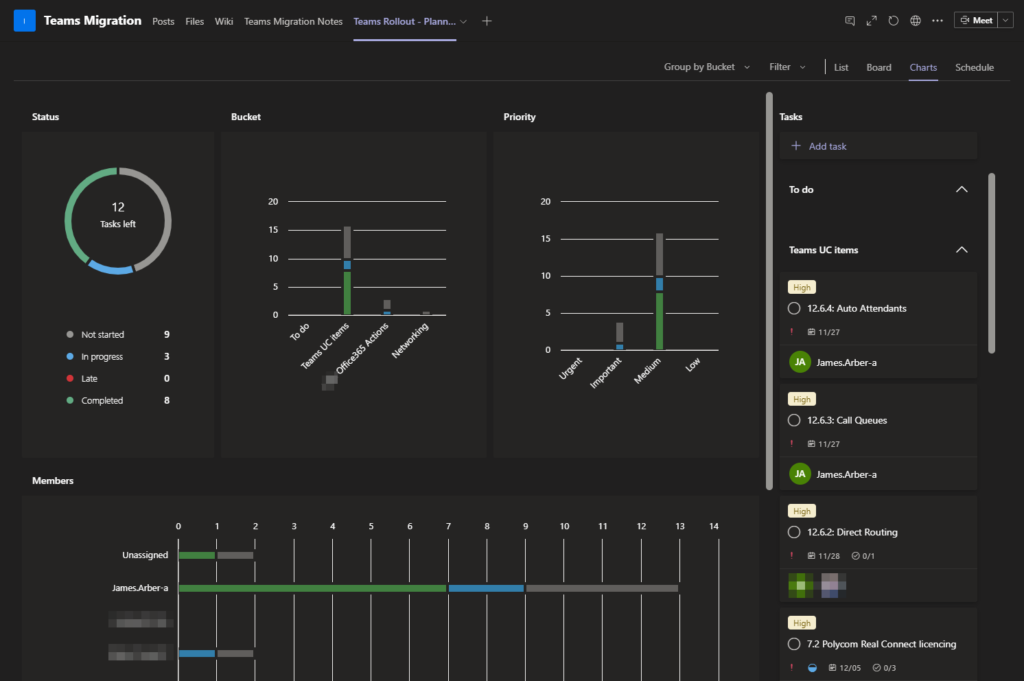The width and height of the screenshot is (1024, 681).
Task: Open the conversation icon in tab header
Action: pyautogui.click(x=850, y=21)
